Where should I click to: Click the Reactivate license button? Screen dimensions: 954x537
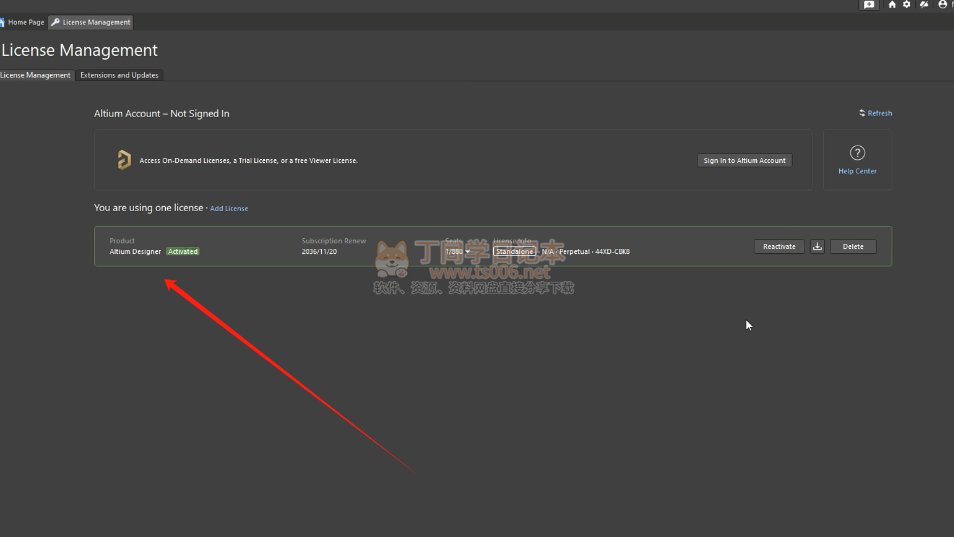pos(779,246)
